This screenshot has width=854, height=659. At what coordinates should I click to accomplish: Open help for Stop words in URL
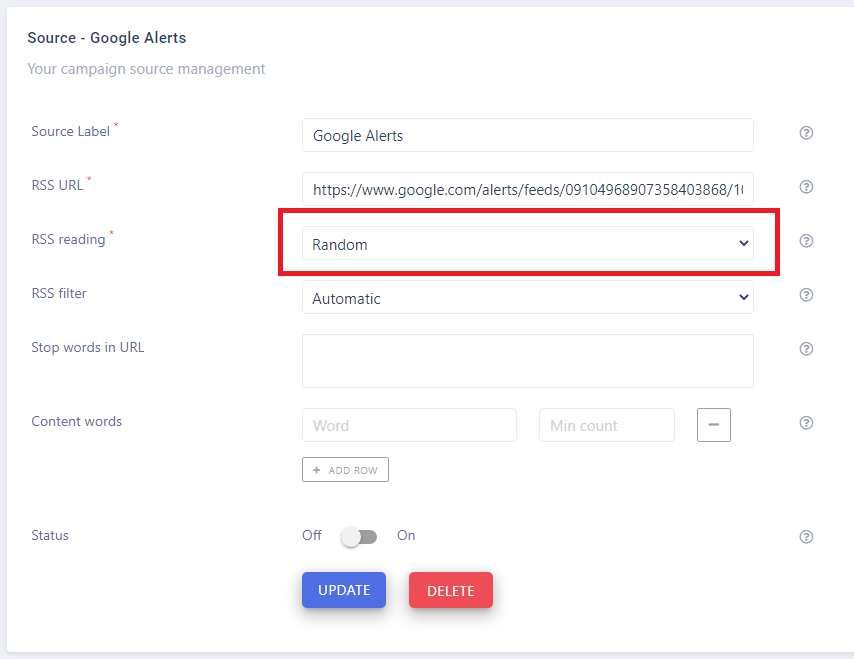[x=806, y=349]
